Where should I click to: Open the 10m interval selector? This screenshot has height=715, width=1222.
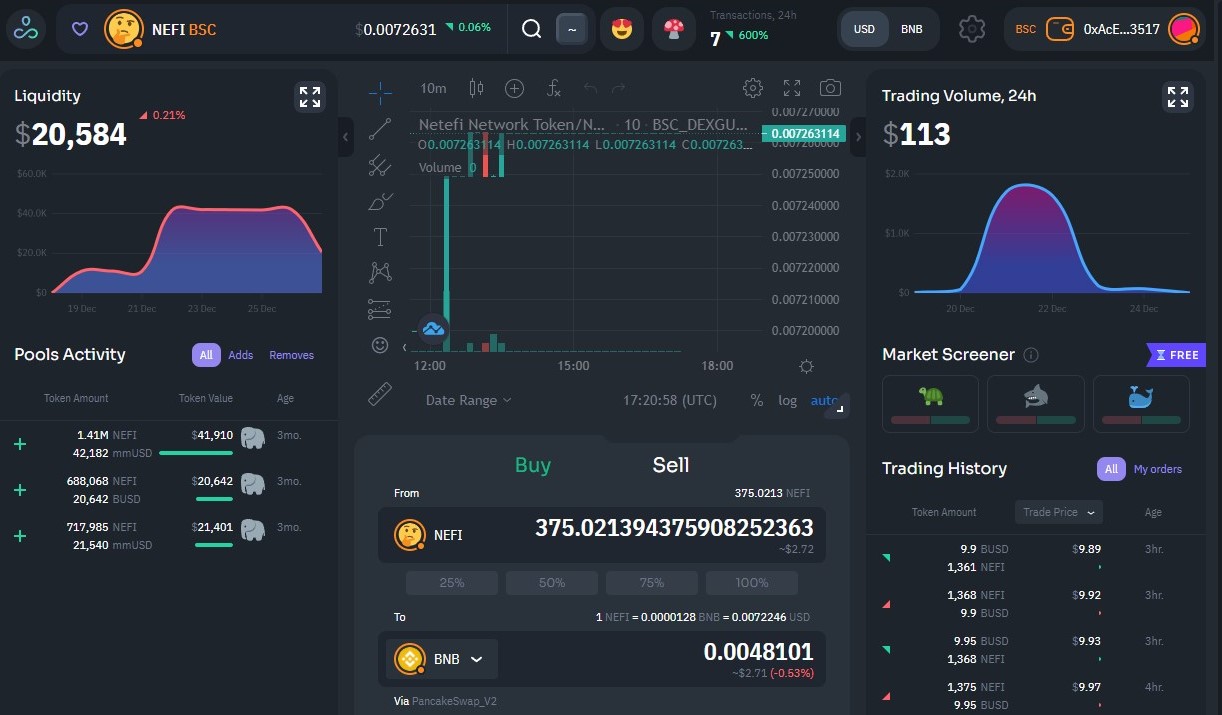433,88
